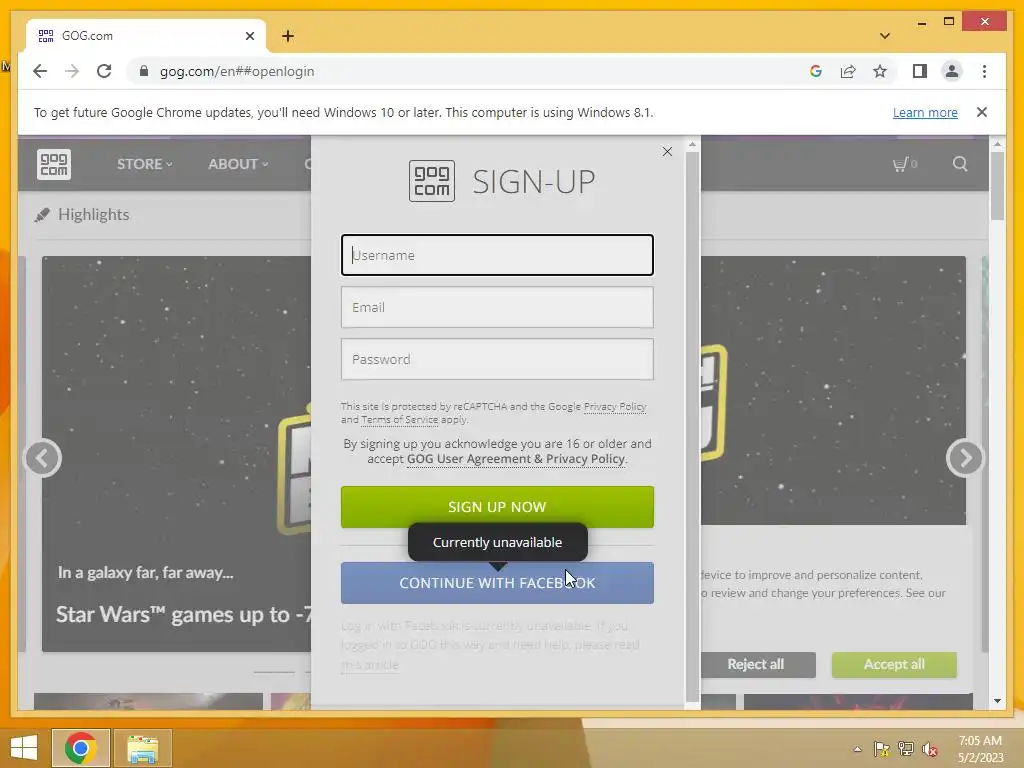Dismiss the Chrome update notification bar
Image resolution: width=1024 pixels, height=768 pixels.
coord(981,112)
